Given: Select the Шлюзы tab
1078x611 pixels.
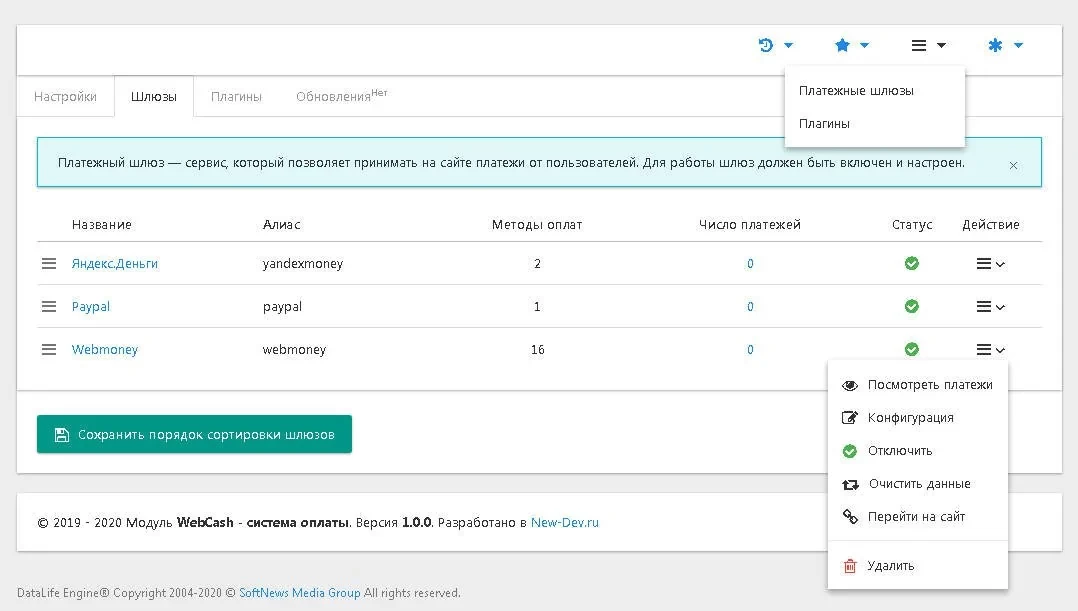Looking at the screenshot, I should click(154, 96).
